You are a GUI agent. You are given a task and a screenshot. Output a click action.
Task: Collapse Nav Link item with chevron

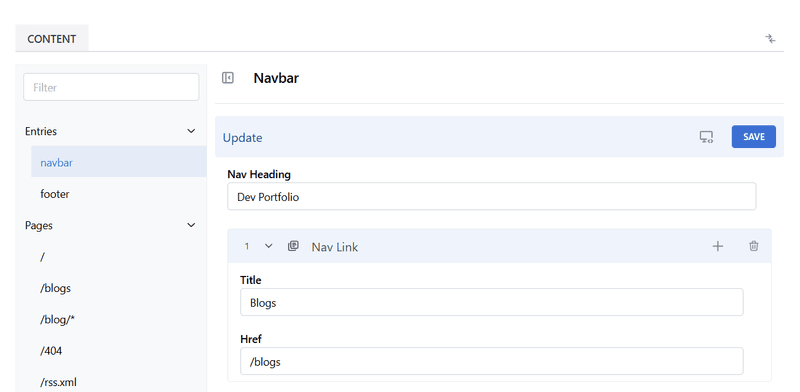pos(269,246)
